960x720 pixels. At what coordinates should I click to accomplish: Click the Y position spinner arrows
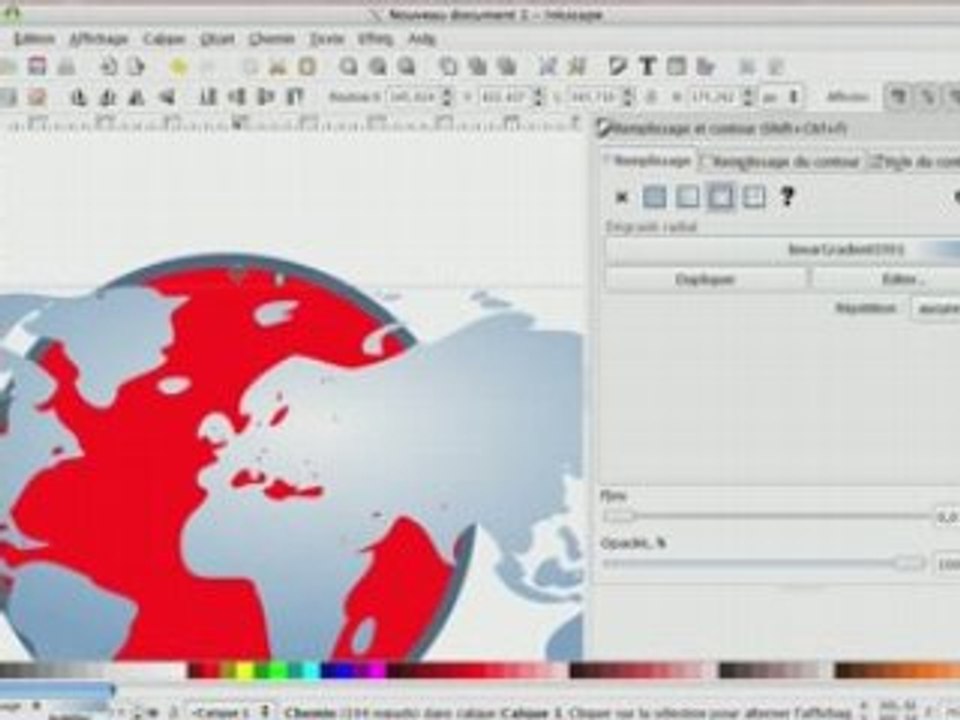[538, 97]
